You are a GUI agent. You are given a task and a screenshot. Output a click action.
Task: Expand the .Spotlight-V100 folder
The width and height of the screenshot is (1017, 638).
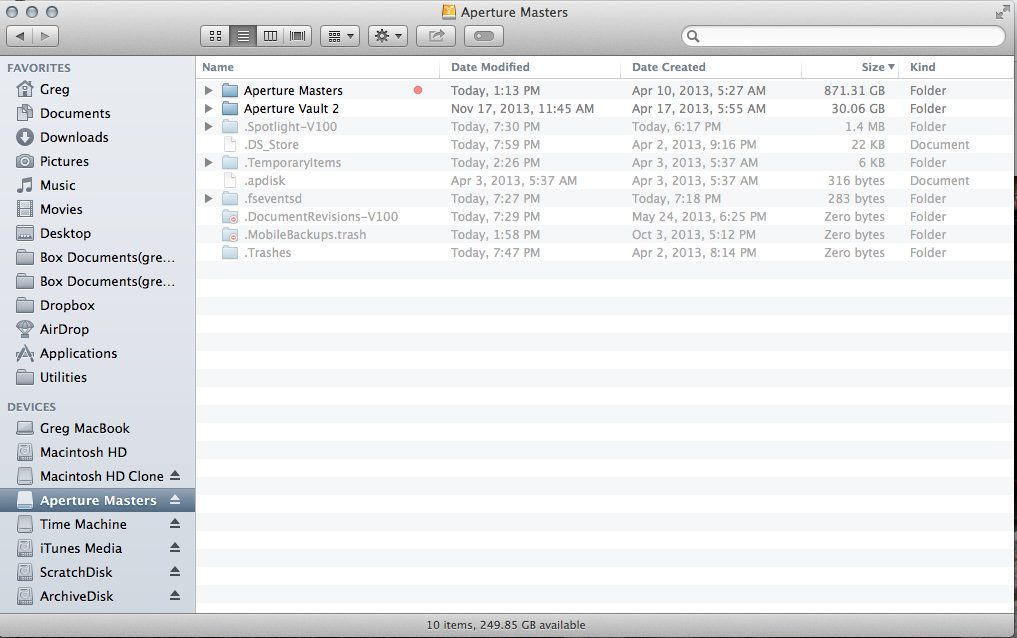pos(208,127)
